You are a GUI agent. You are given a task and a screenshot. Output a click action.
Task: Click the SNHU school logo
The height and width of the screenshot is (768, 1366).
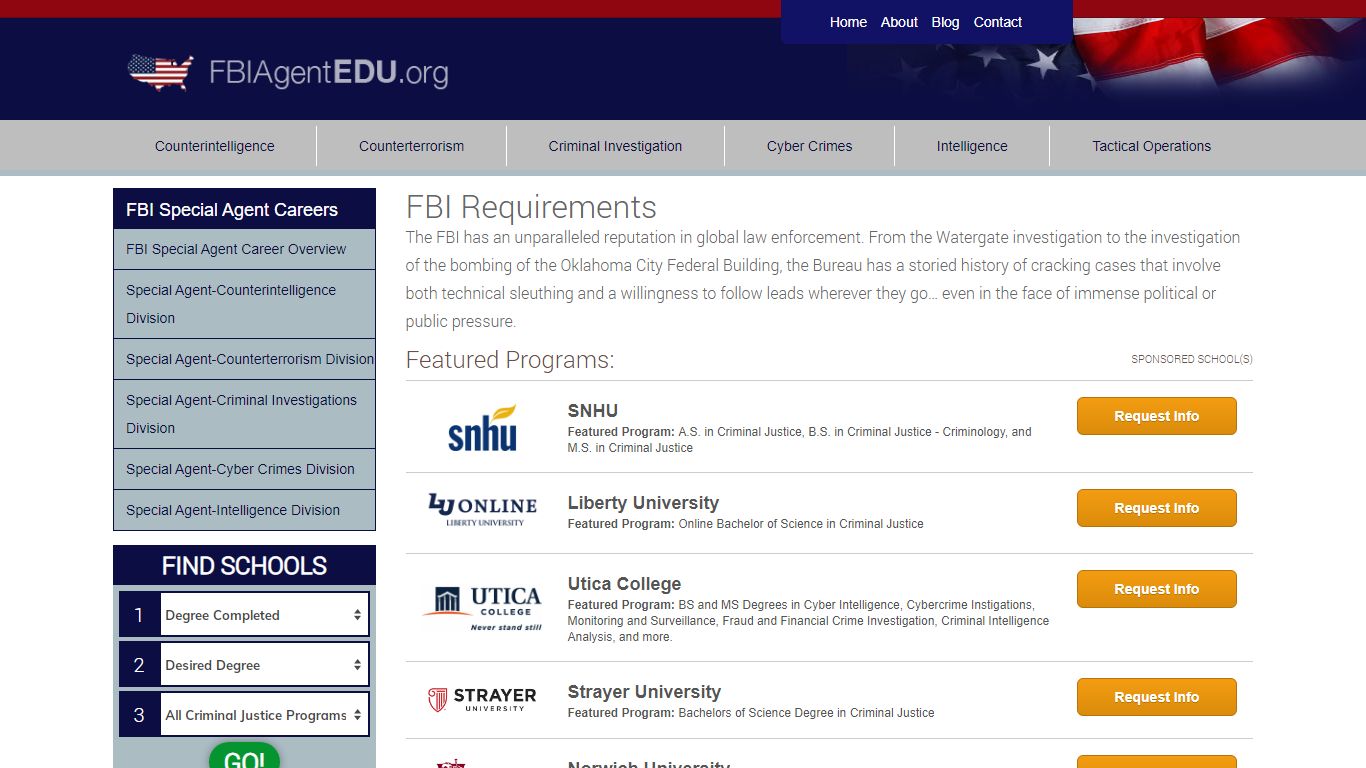click(482, 427)
